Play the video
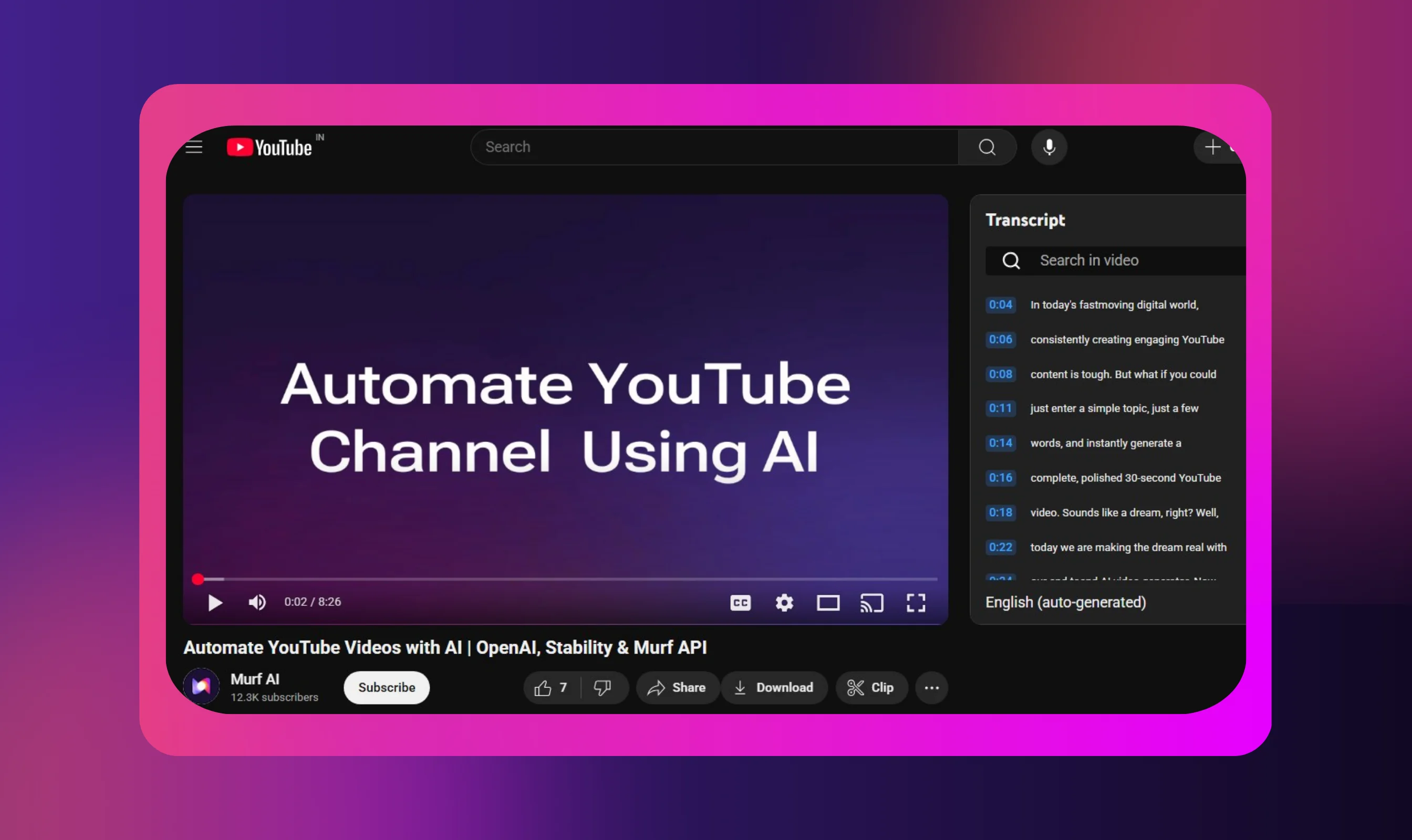Image resolution: width=1412 pixels, height=840 pixels. click(x=215, y=602)
